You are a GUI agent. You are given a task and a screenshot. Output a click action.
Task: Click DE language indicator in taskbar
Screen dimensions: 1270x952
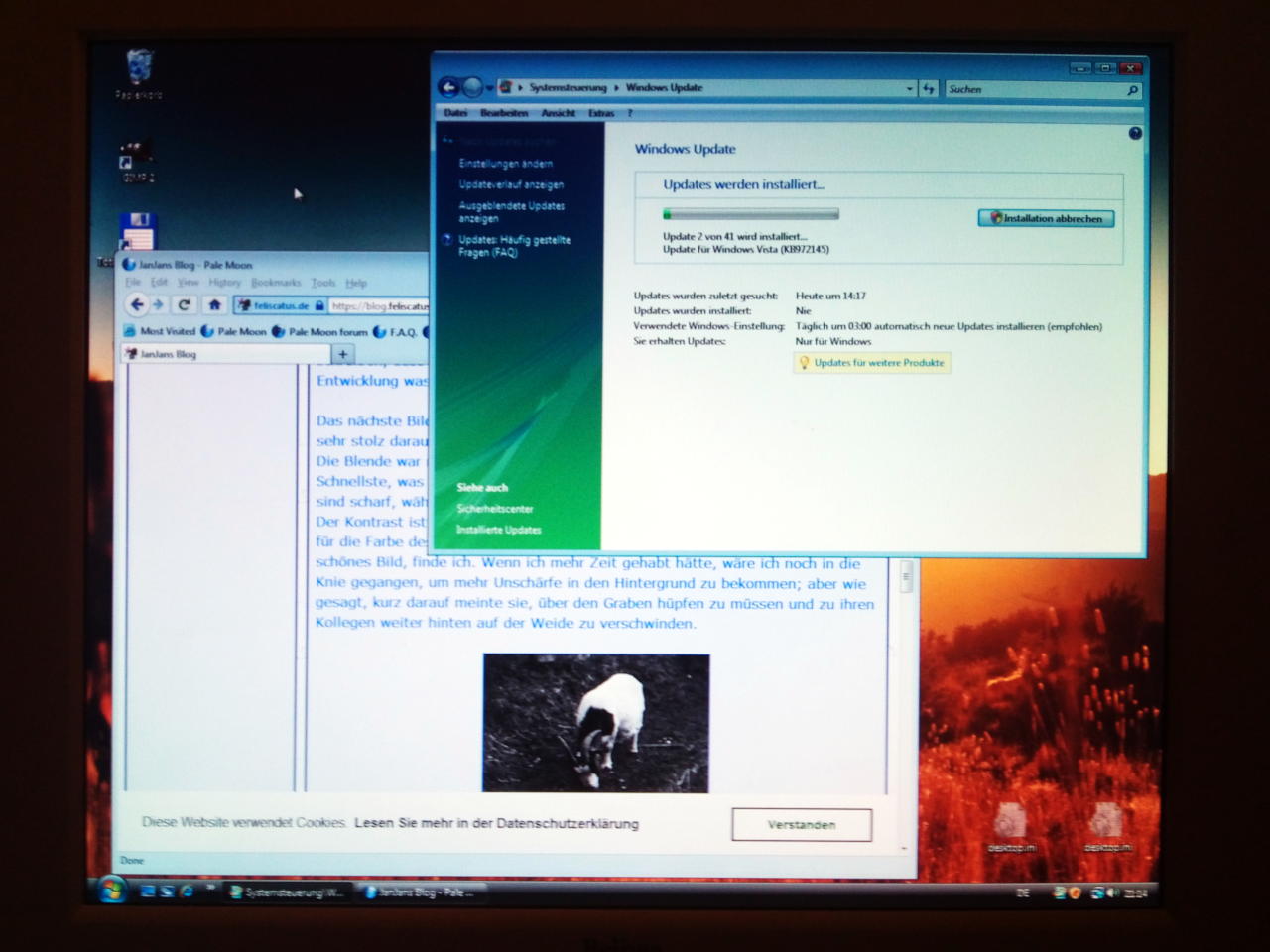(1023, 893)
